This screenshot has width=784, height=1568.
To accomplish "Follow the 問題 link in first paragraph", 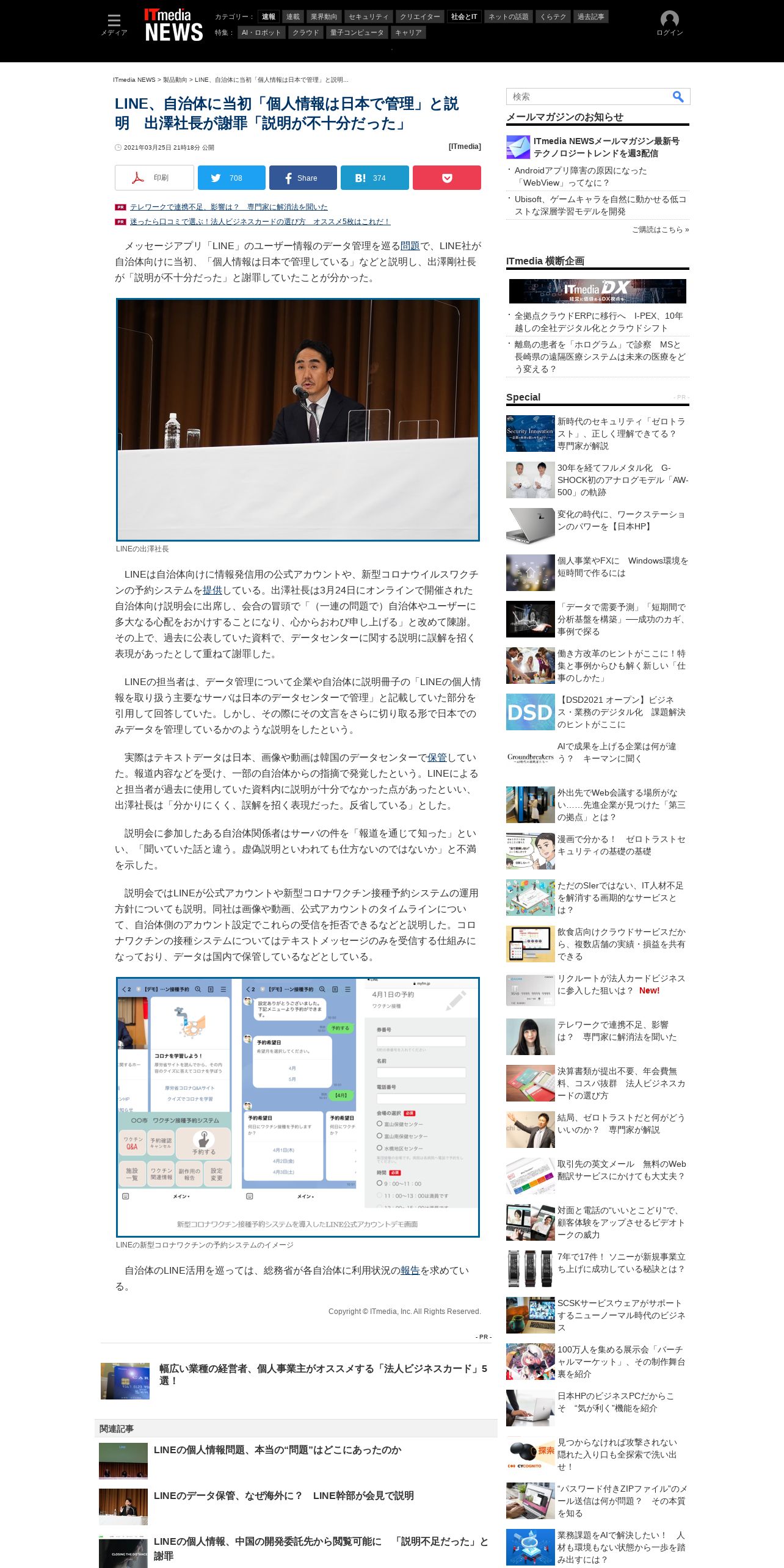I will pos(410,246).
